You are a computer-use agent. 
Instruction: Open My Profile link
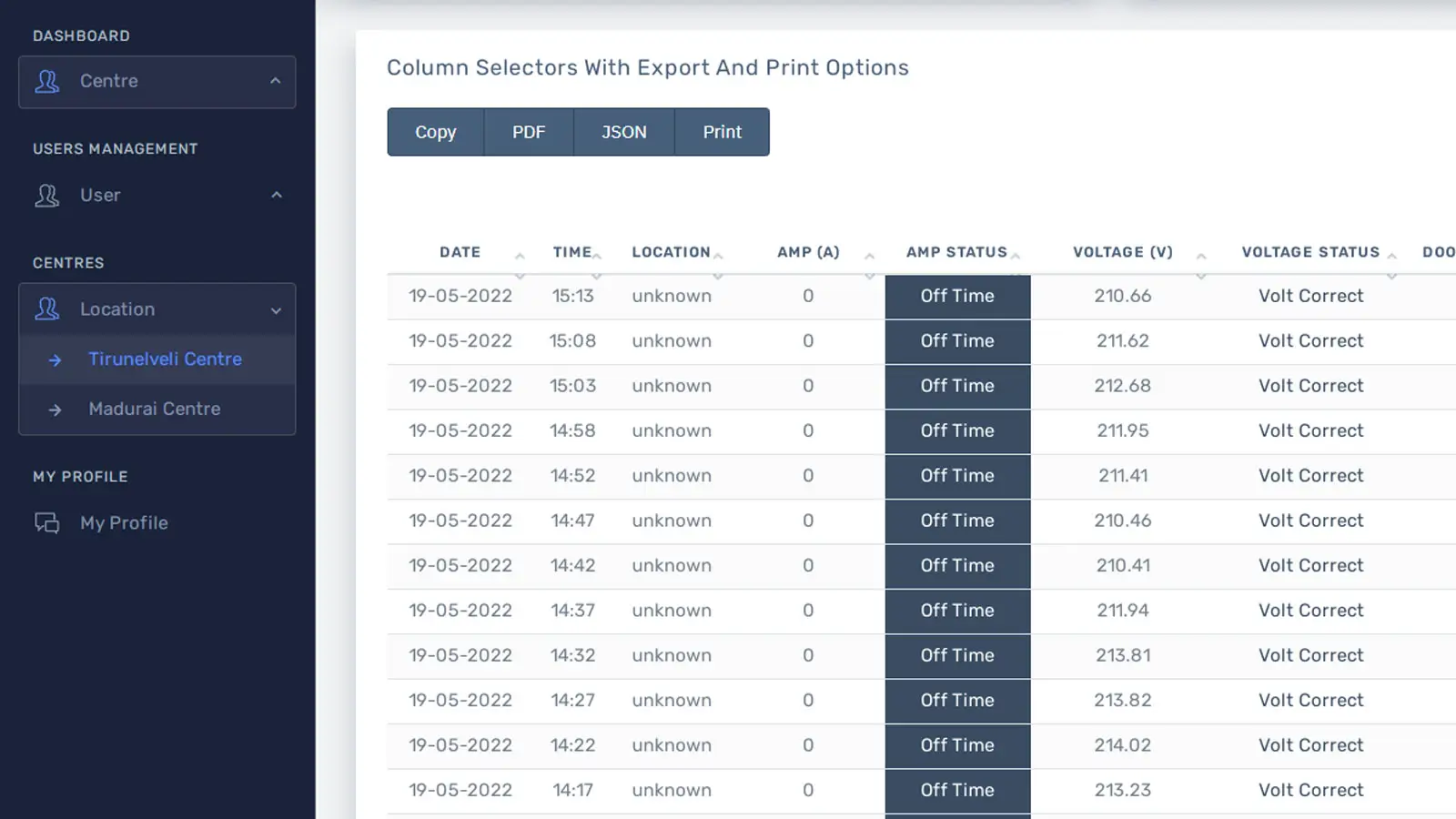click(124, 523)
